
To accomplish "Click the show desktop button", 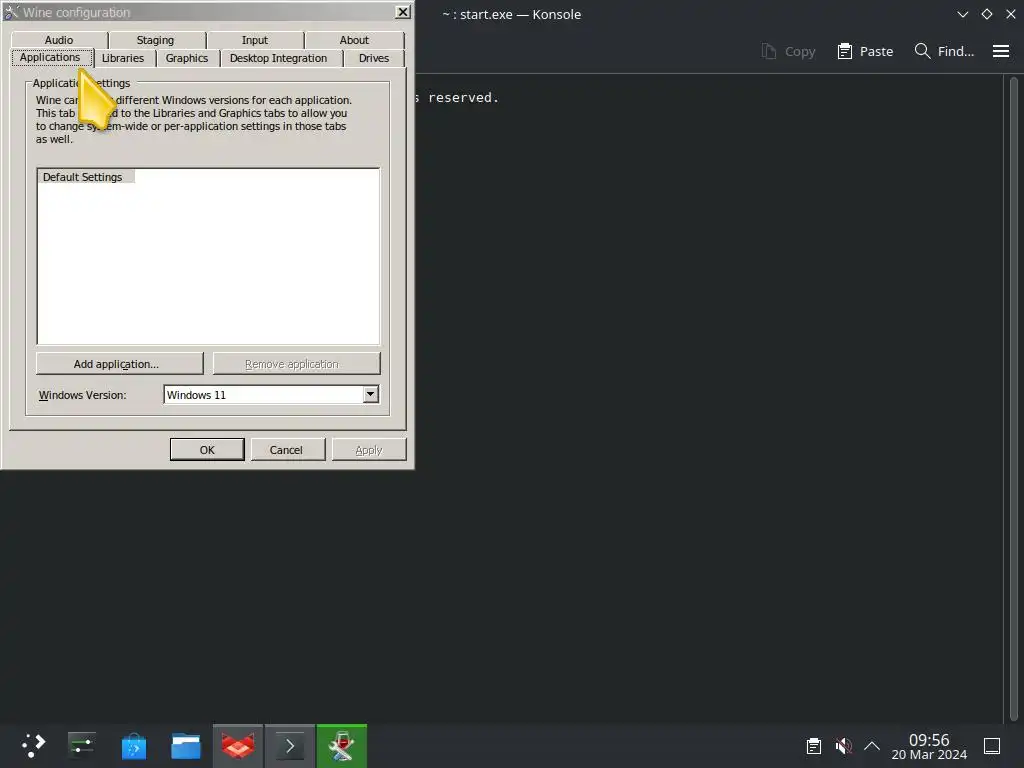I will pyautogui.click(x=992, y=746).
